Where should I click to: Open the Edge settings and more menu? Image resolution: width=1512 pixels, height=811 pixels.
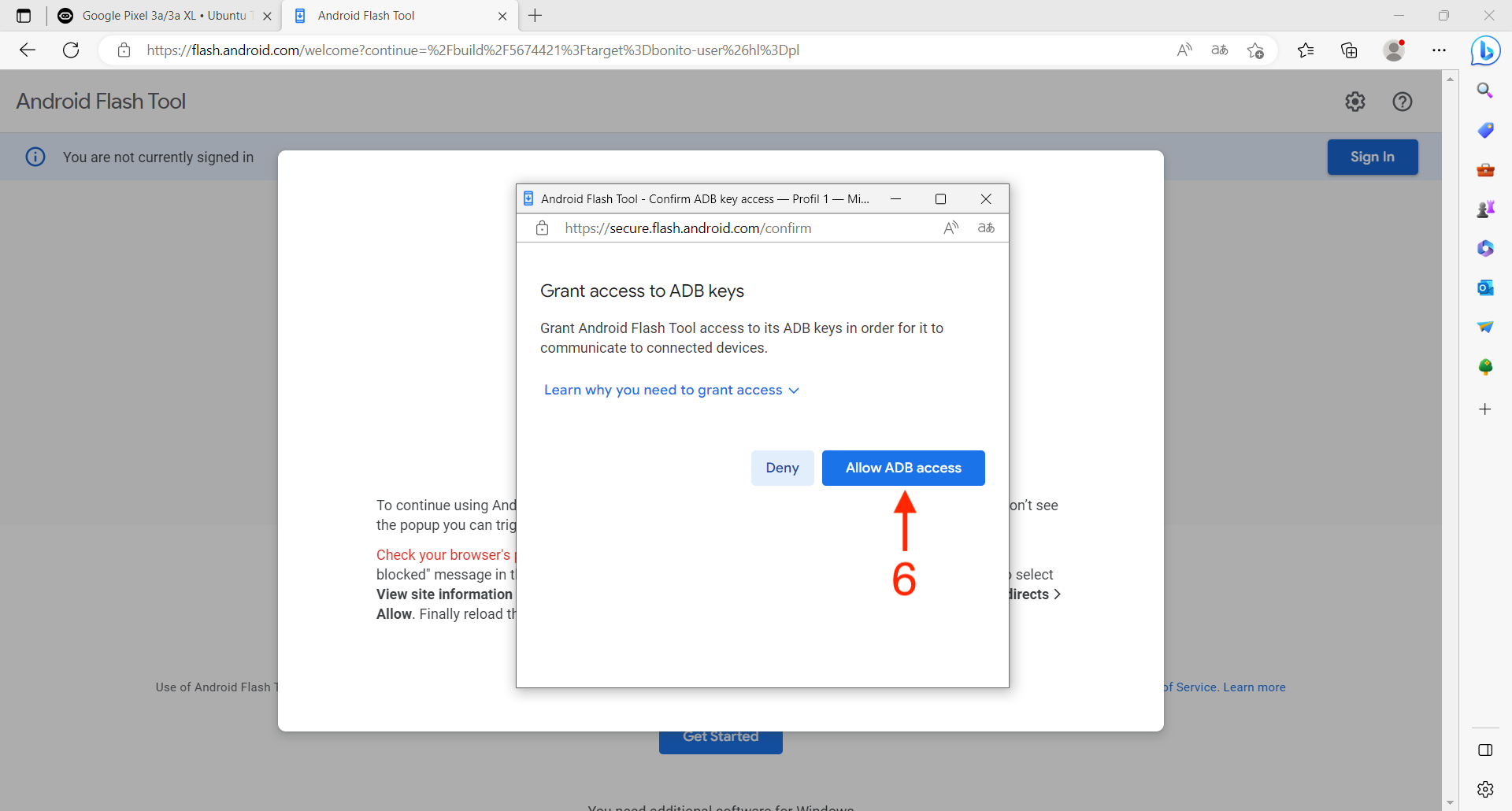pyautogui.click(x=1439, y=50)
